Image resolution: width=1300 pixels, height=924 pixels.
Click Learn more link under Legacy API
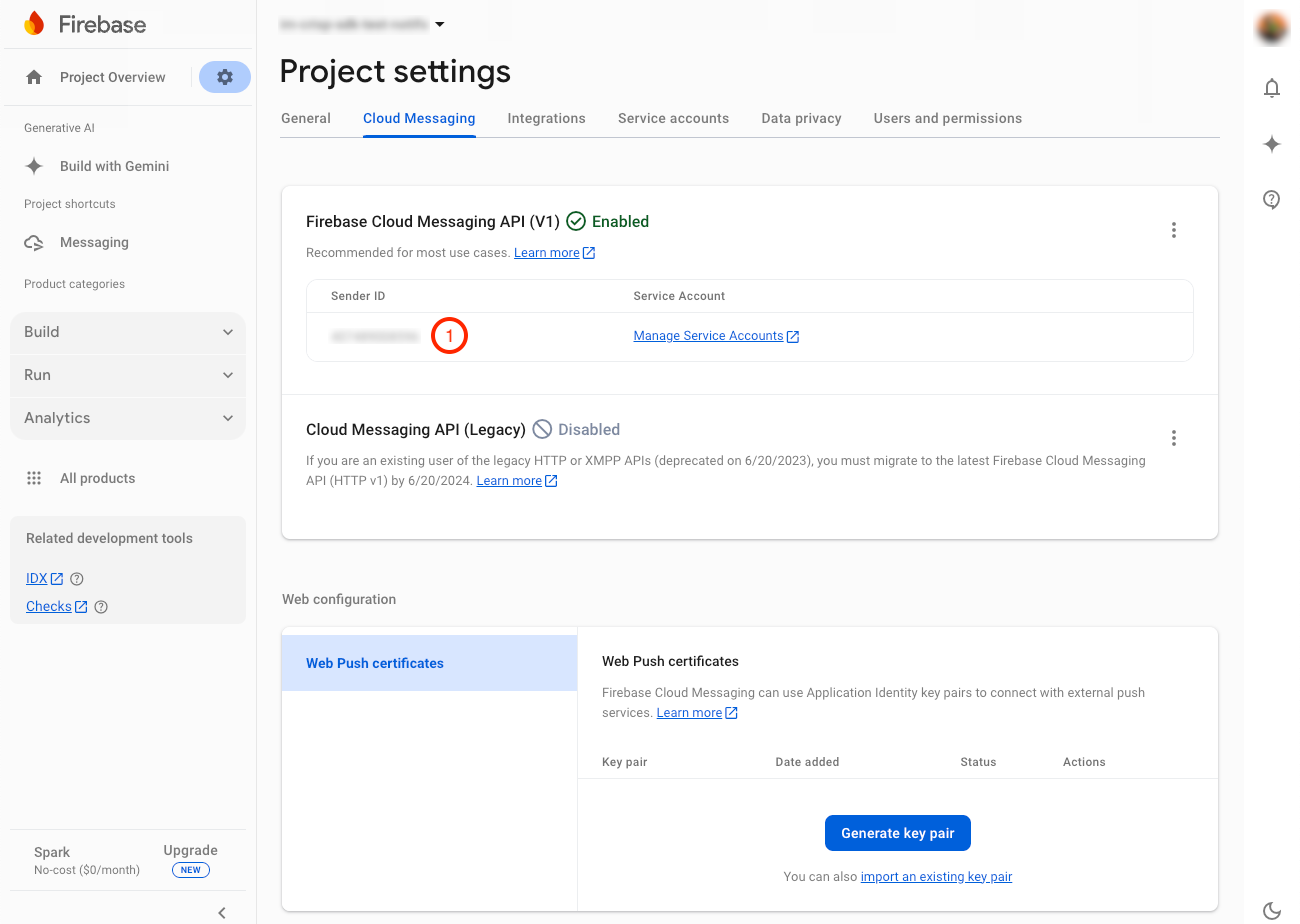click(x=509, y=481)
